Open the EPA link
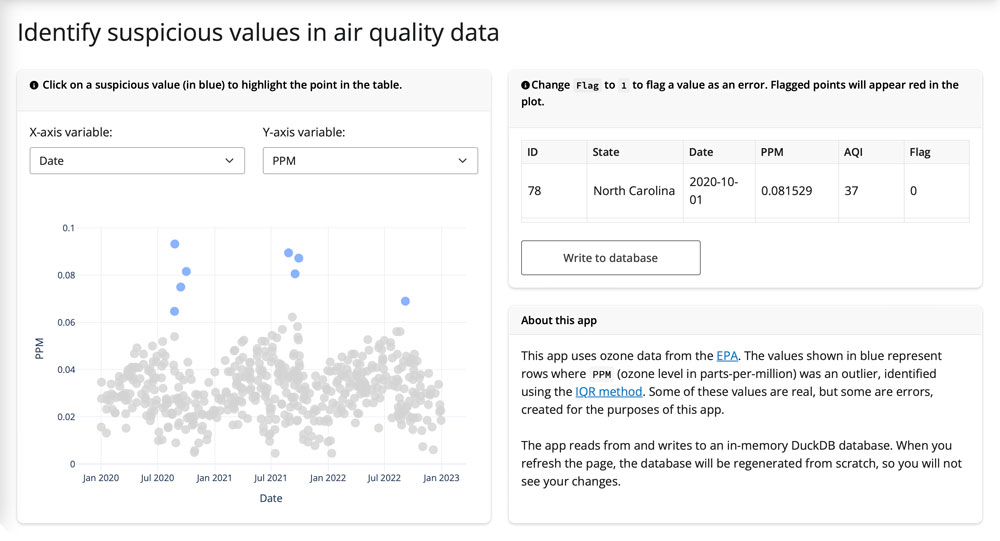This screenshot has width=1000, height=541. pyautogui.click(x=726, y=356)
